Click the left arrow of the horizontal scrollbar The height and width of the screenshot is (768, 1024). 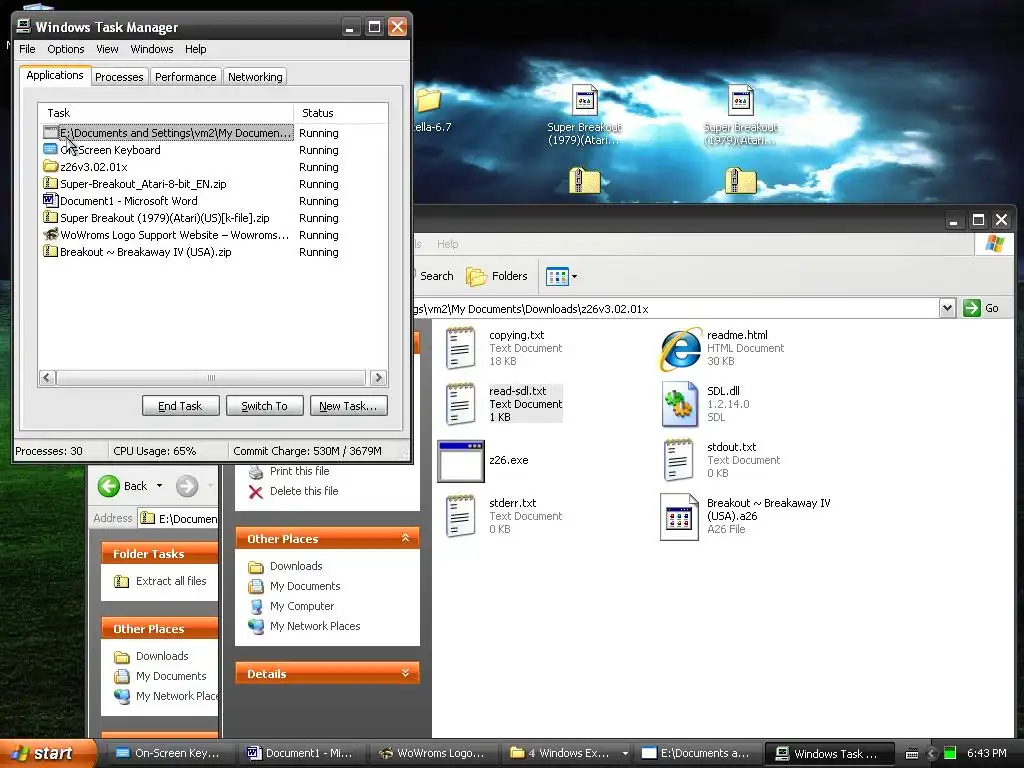tap(47, 377)
